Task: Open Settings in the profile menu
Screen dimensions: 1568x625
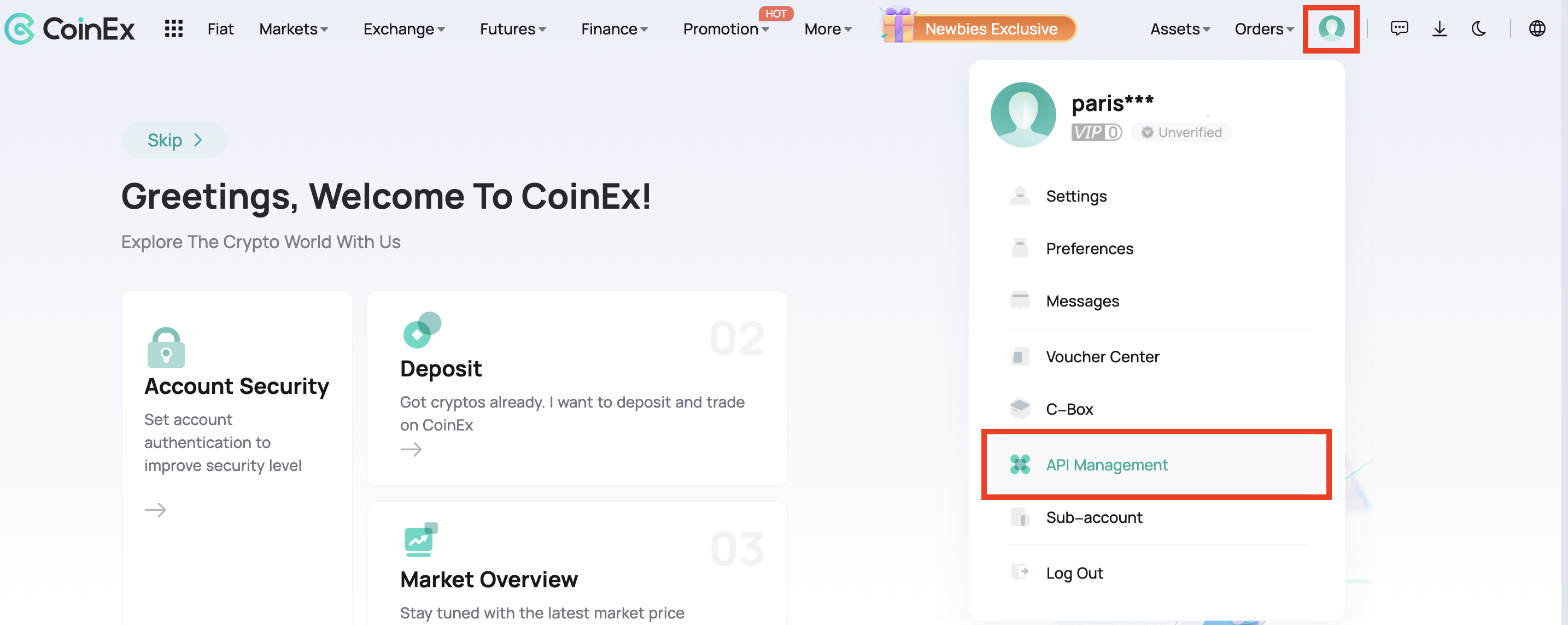Action: click(1075, 196)
